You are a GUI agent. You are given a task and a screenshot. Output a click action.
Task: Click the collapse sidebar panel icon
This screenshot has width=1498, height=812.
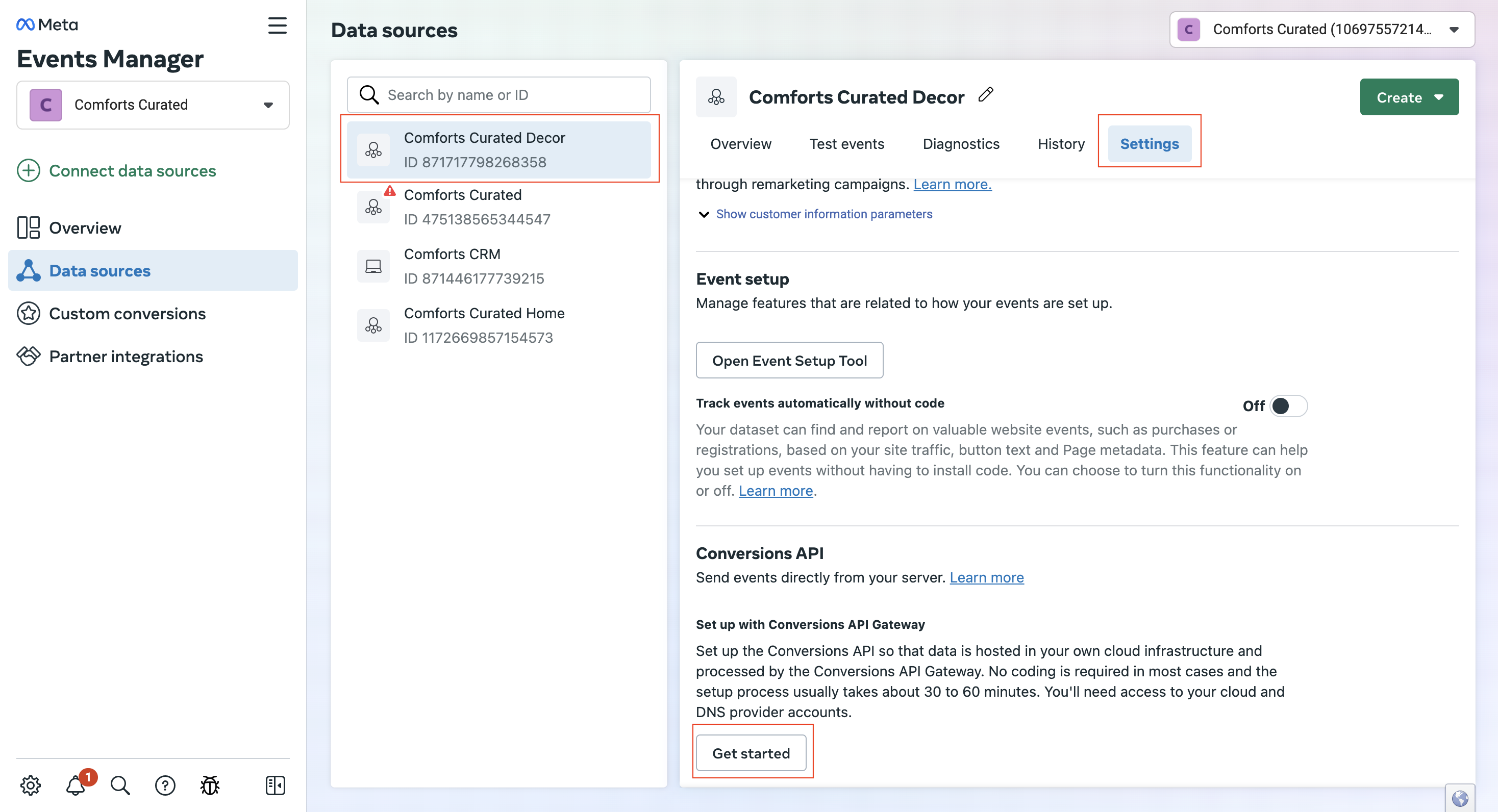275,785
